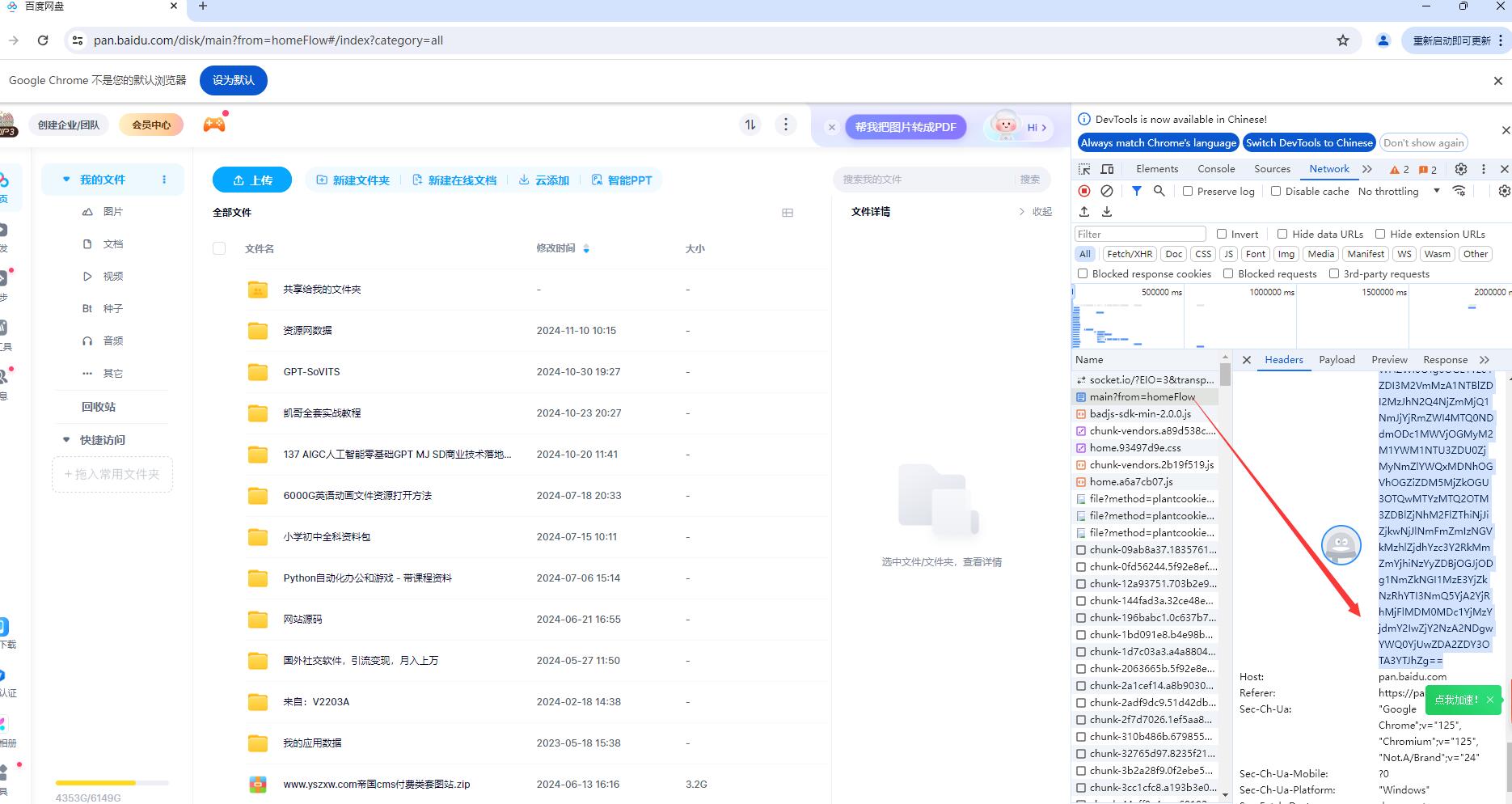Open DevTools settings gear
Viewport: 1512px width, 804px height.
pyautogui.click(x=1460, y=169)
